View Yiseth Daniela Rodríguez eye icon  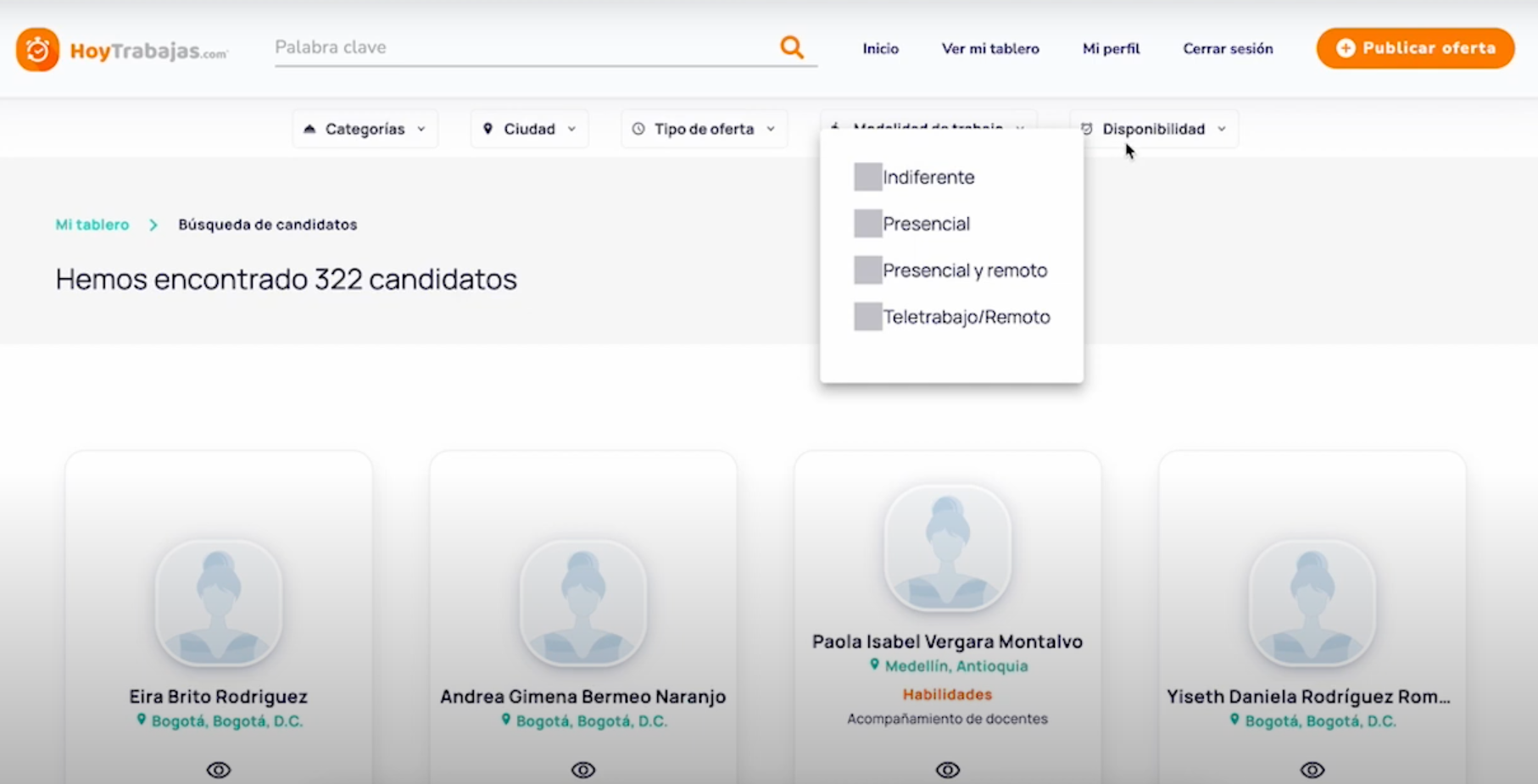(x=1312, y=770)
